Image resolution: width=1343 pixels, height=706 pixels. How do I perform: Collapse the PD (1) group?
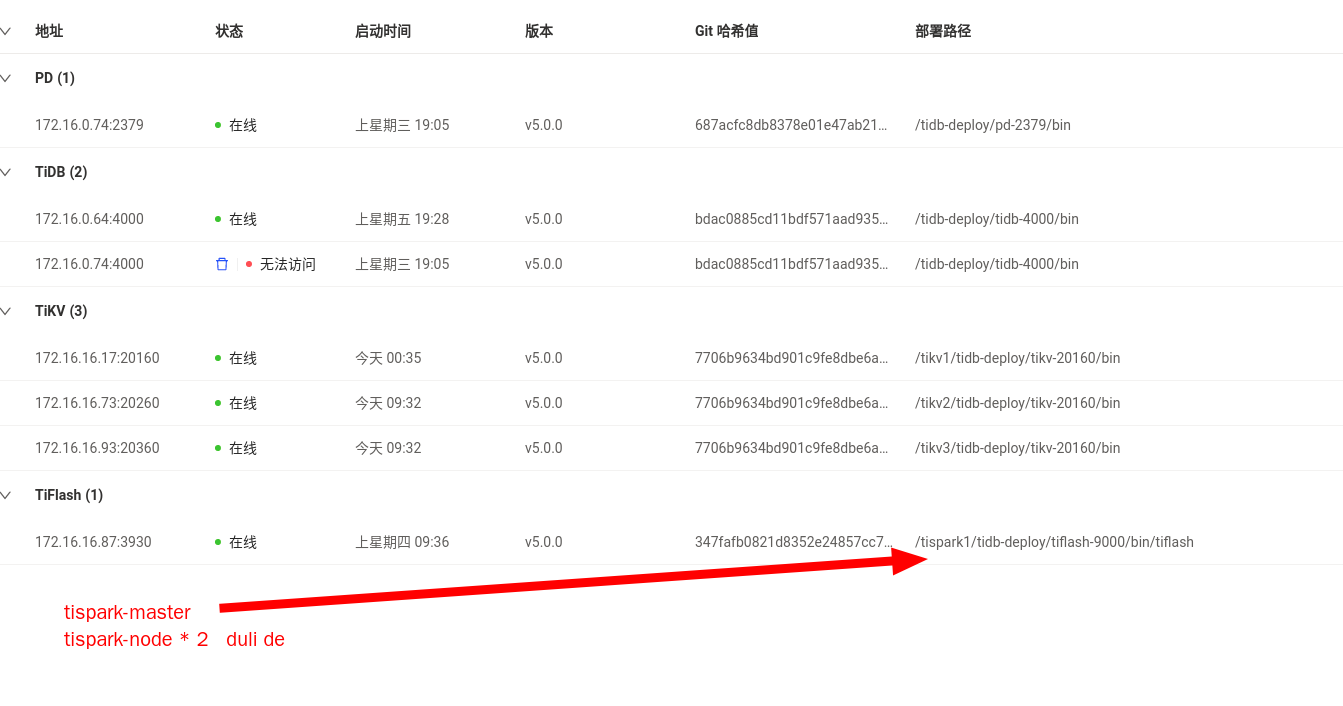5,78
